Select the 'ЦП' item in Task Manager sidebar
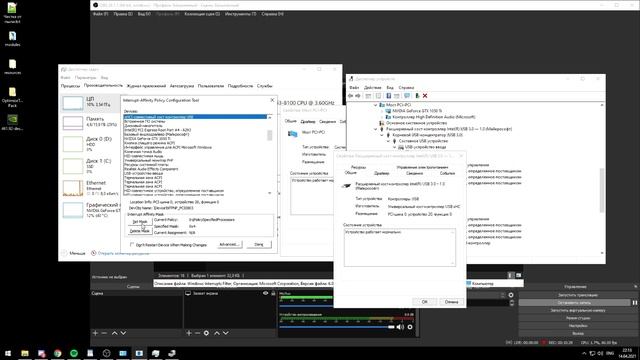 90,102
